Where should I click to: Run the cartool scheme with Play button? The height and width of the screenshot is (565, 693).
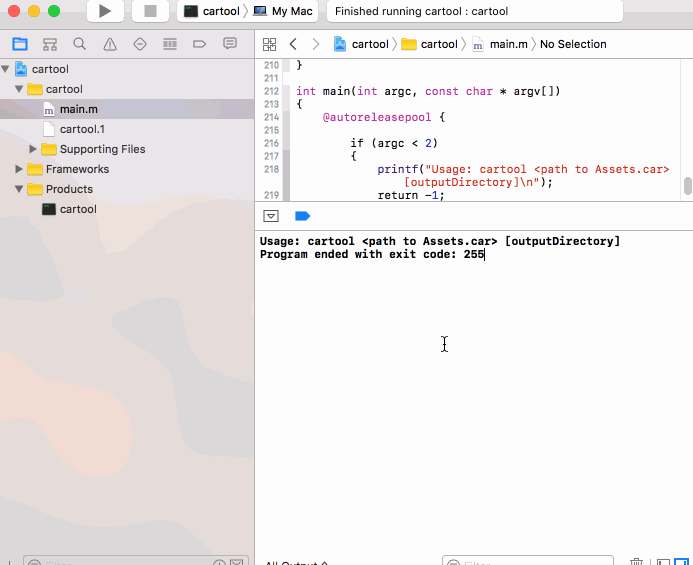click(105, 11)
